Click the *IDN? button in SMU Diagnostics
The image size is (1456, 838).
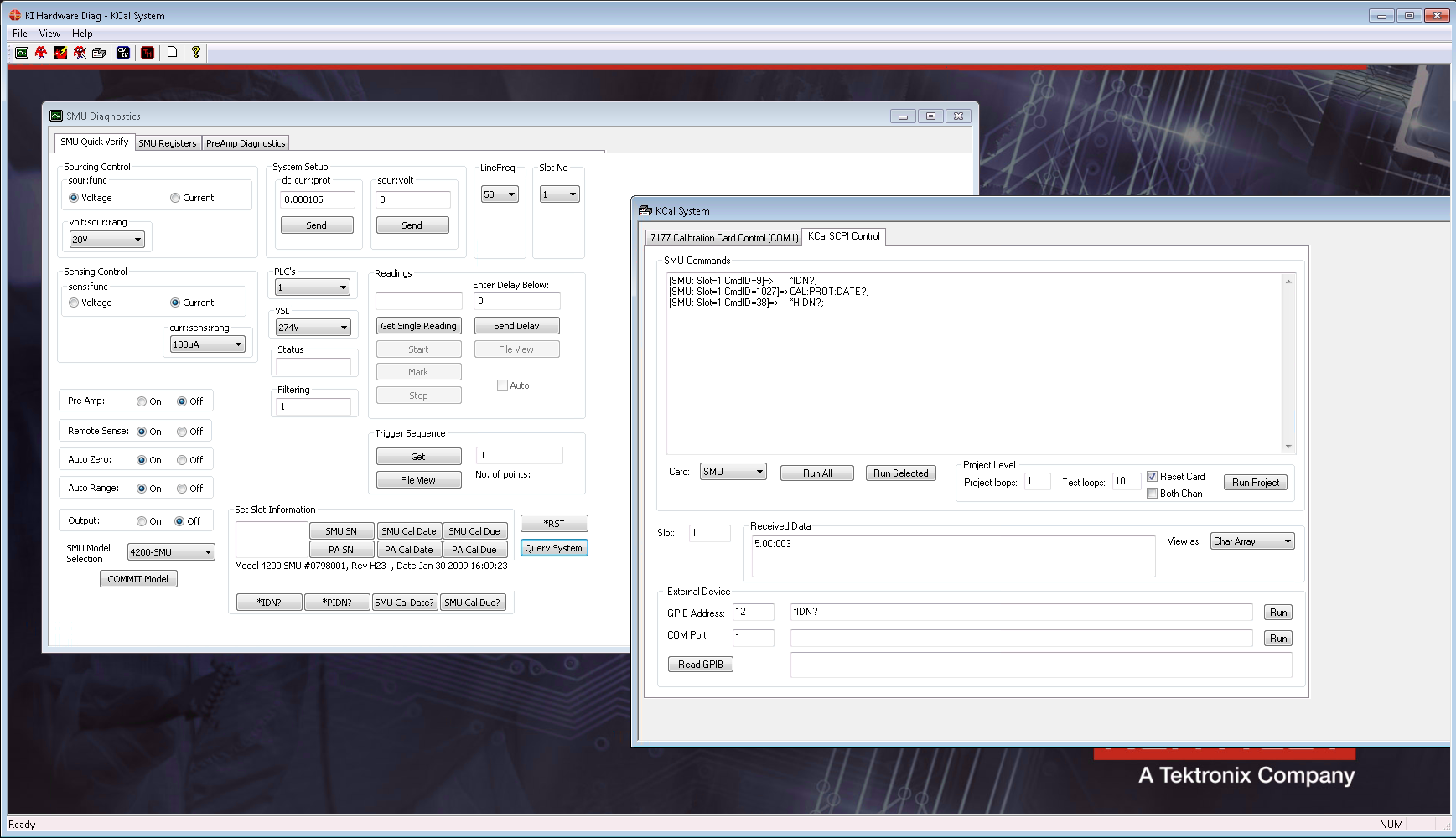pyautogui.click(x=269, y=603)
